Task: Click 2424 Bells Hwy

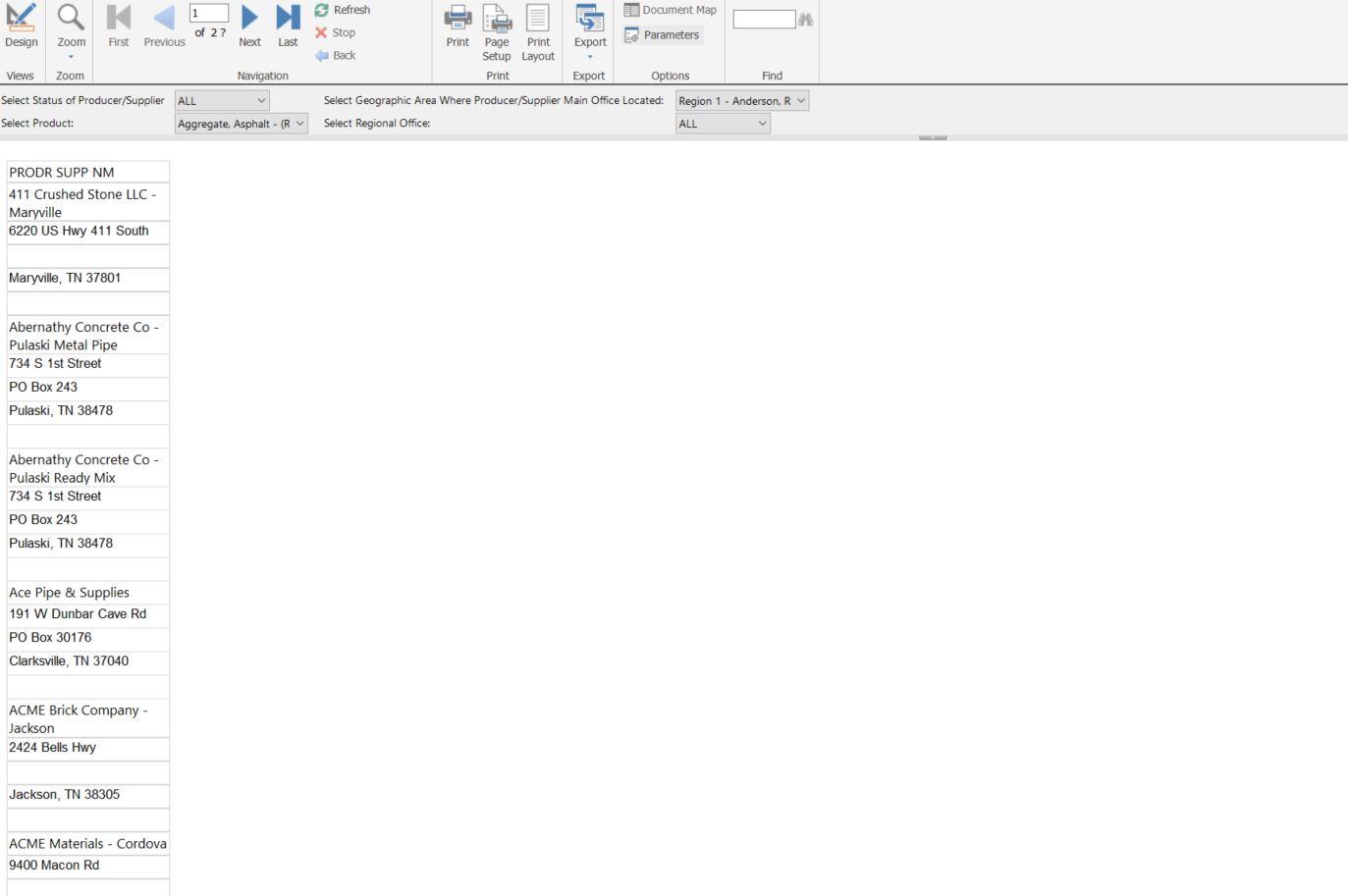Action: tap(87, 748)
